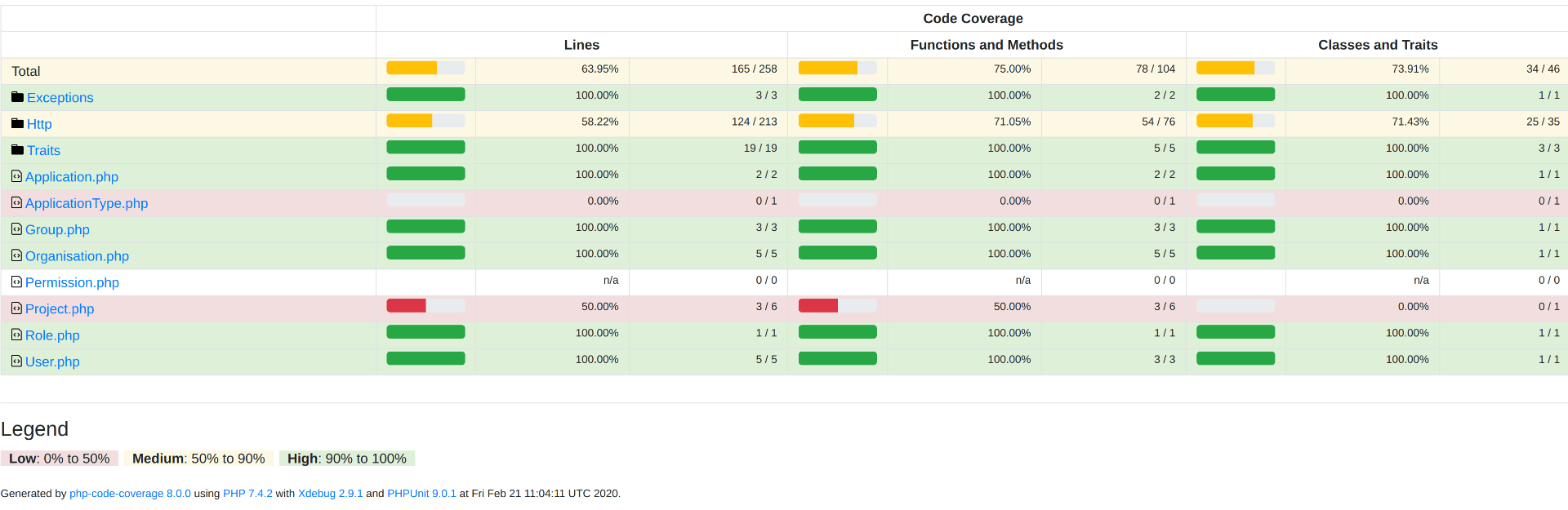This screenshot has height=510, width=1568.
Task: Click the Total row label
Action: tap(26, 72)
